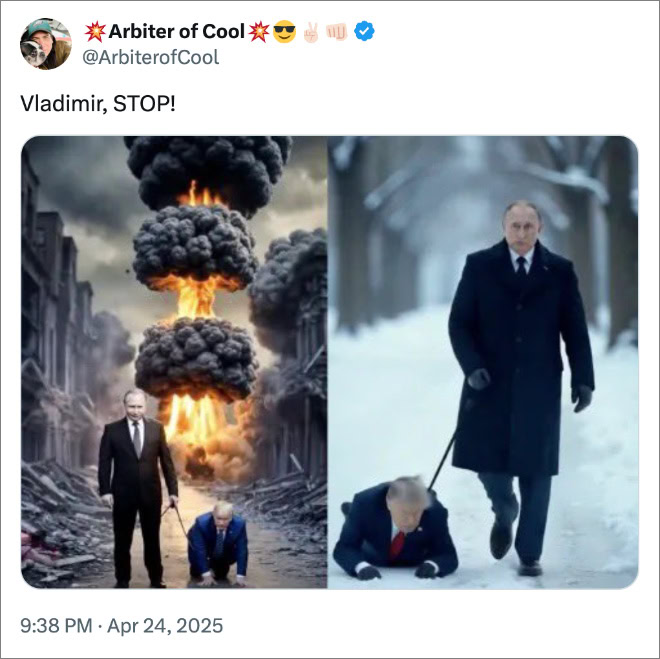Click the blue verified badge
Screen dimensions: 660x659
pyautogui.click(x=365, y=32)
